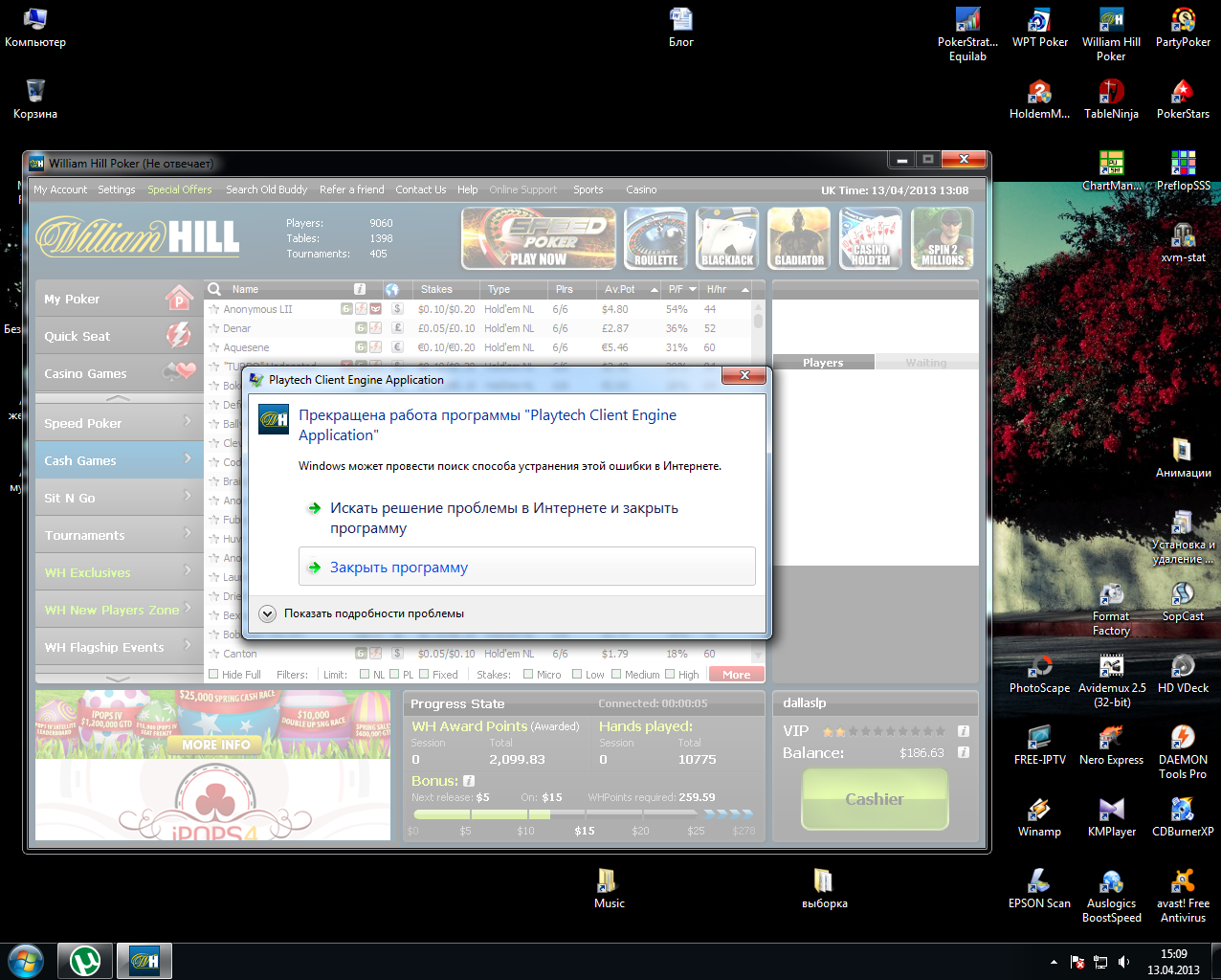Open the Recycle Bin (Корзина) icon
The height and width of the screenshot is (980, 1221).
click(x=35, y=99)
